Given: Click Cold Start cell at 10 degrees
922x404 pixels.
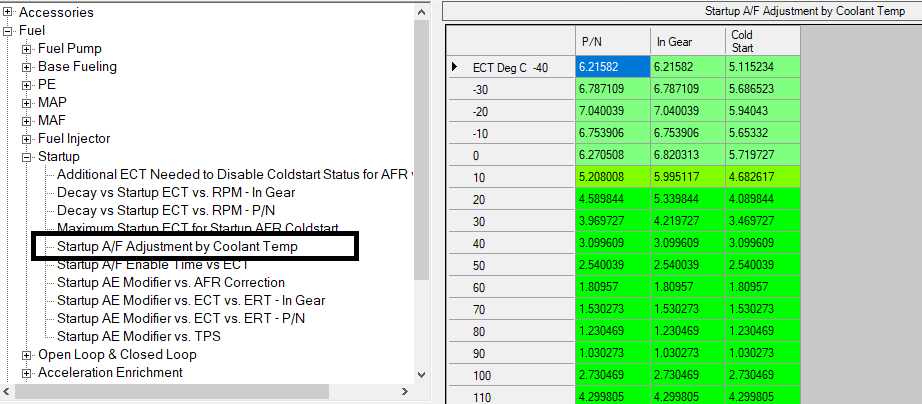Looking at the screenshot, I should (763, 176).
